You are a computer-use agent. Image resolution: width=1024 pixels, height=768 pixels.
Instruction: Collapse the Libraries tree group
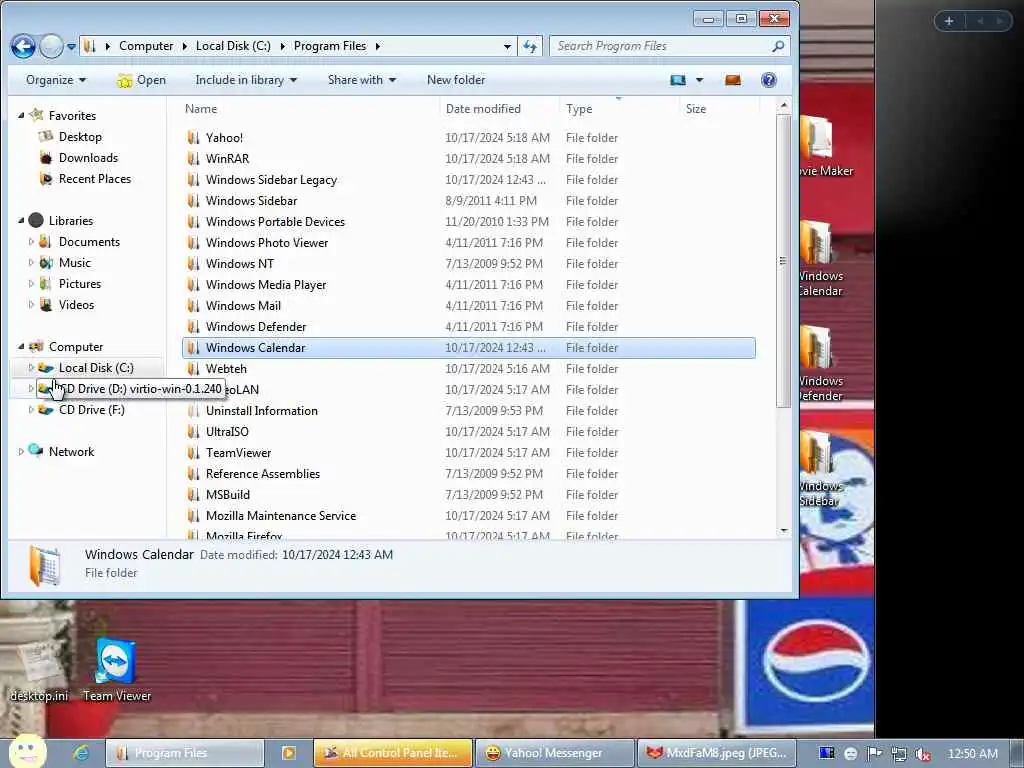coord(21,221)
